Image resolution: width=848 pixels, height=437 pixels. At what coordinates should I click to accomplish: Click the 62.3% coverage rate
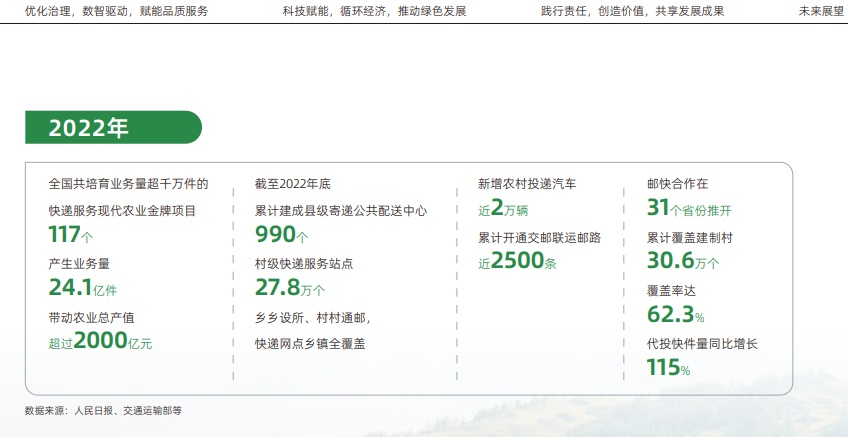click(x=676, y=316)
